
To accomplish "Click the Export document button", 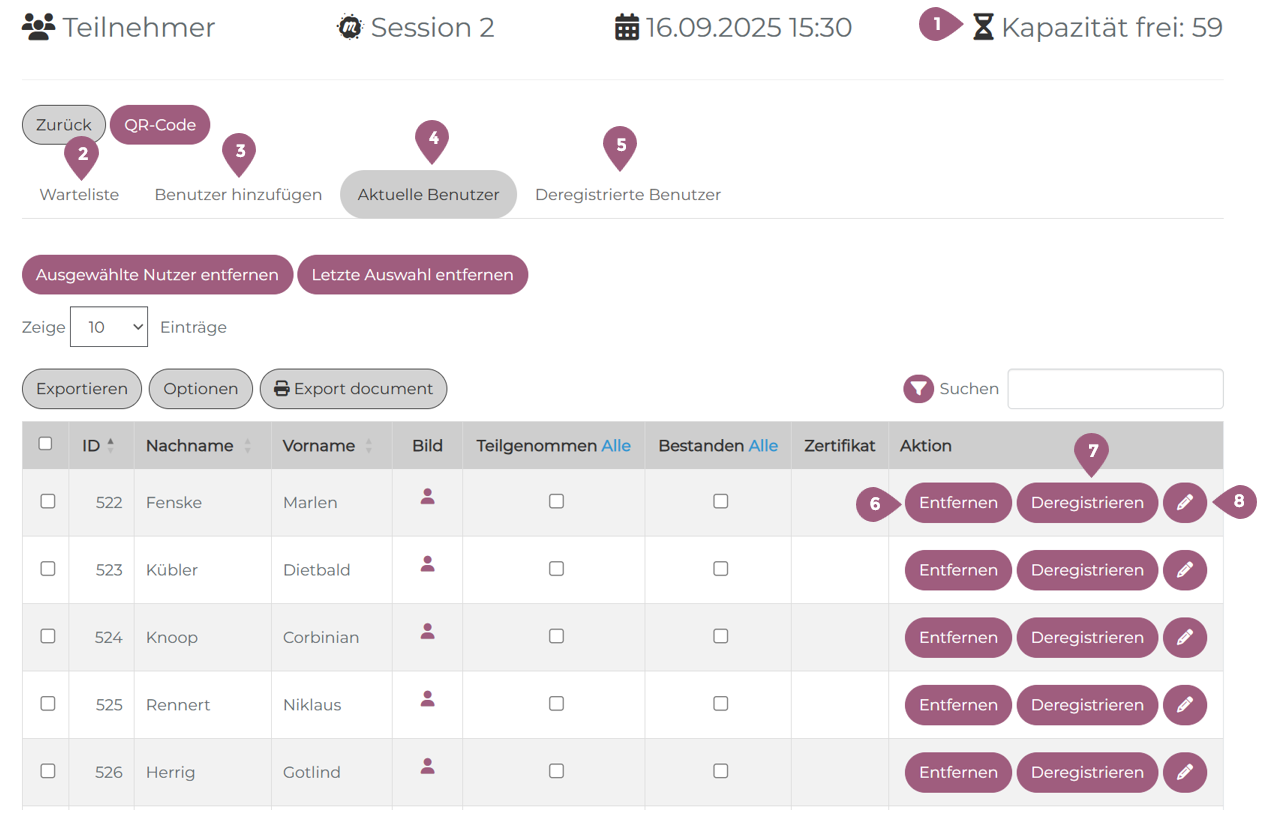I will click(x=353, y=389).
